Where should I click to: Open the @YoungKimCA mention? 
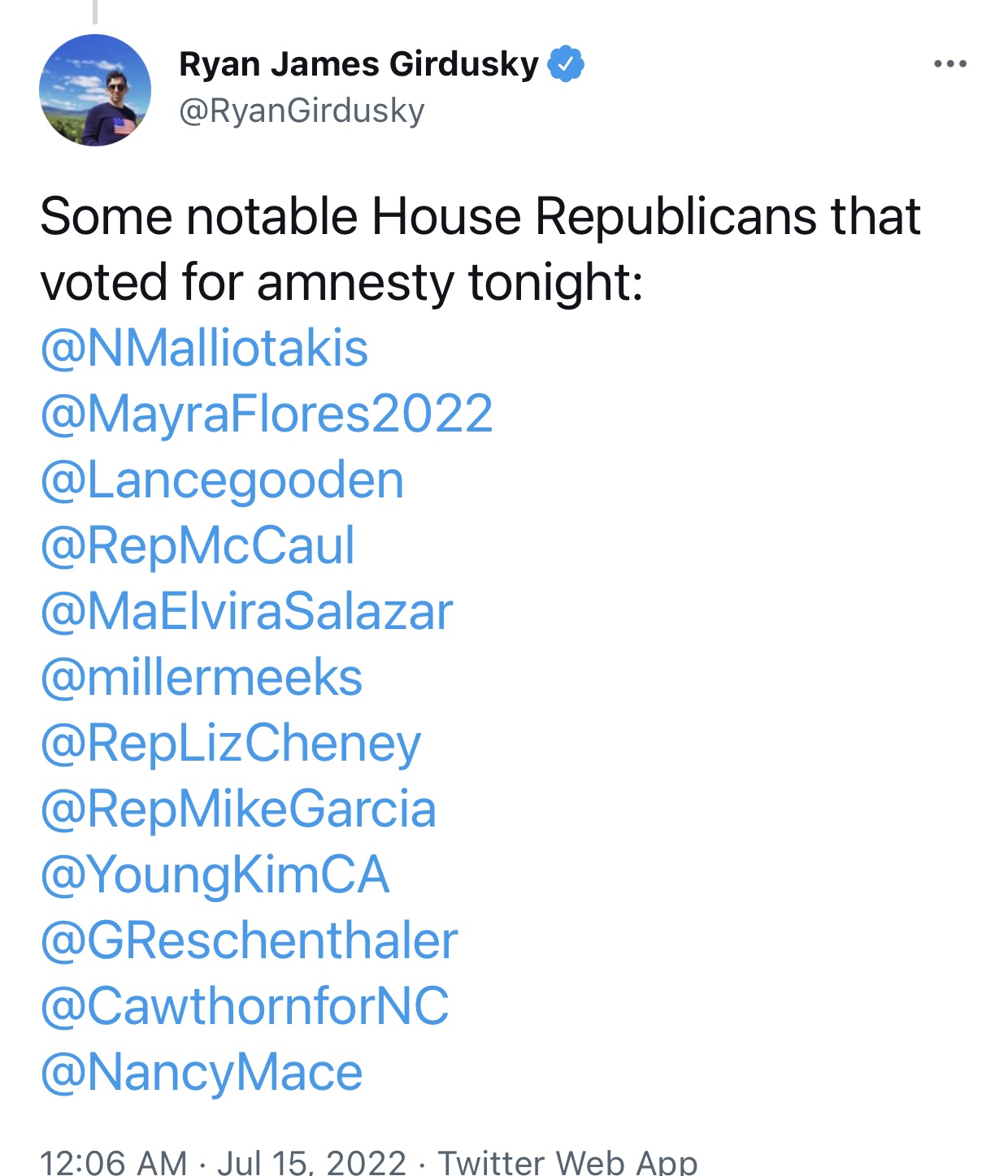(x=215, y=874)
